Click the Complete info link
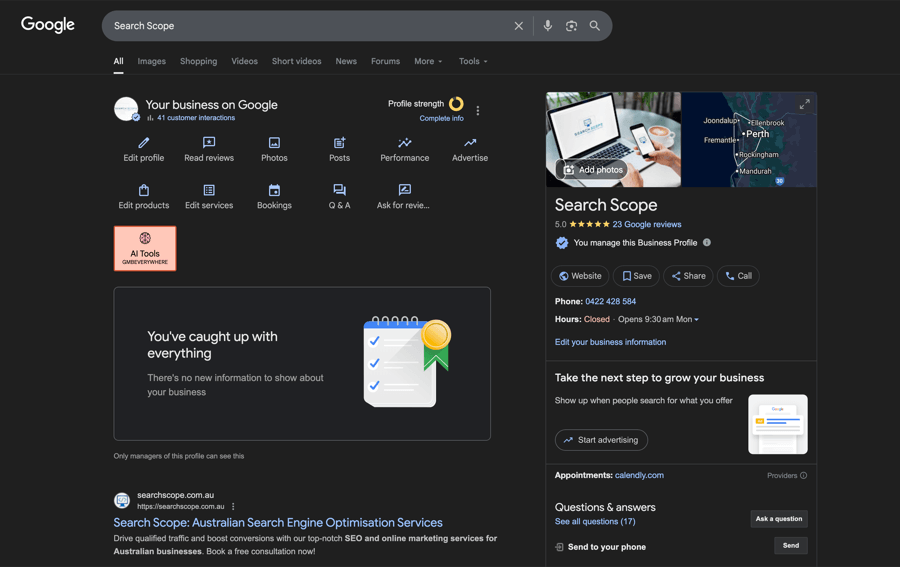Viewport: 900px width, 567px height. pyautogui.click(x=441, y=118)
